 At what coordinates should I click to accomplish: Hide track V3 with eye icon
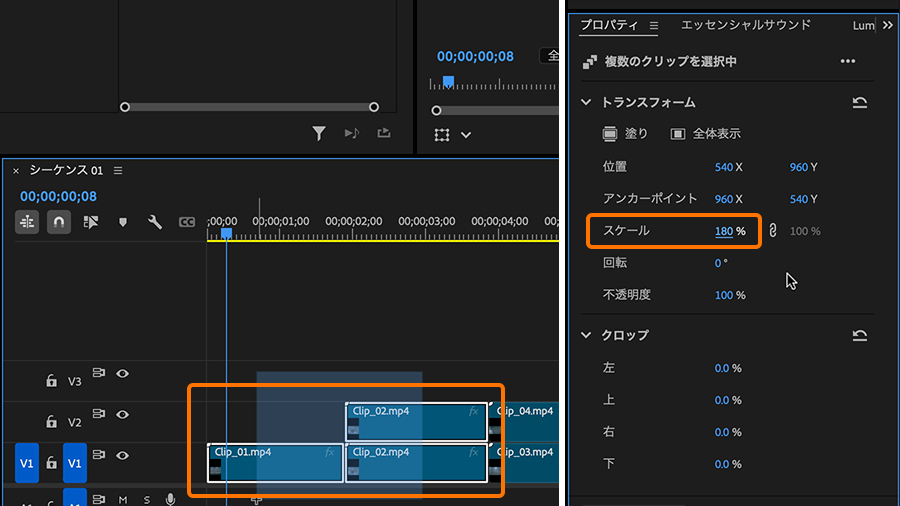point(122,373)
